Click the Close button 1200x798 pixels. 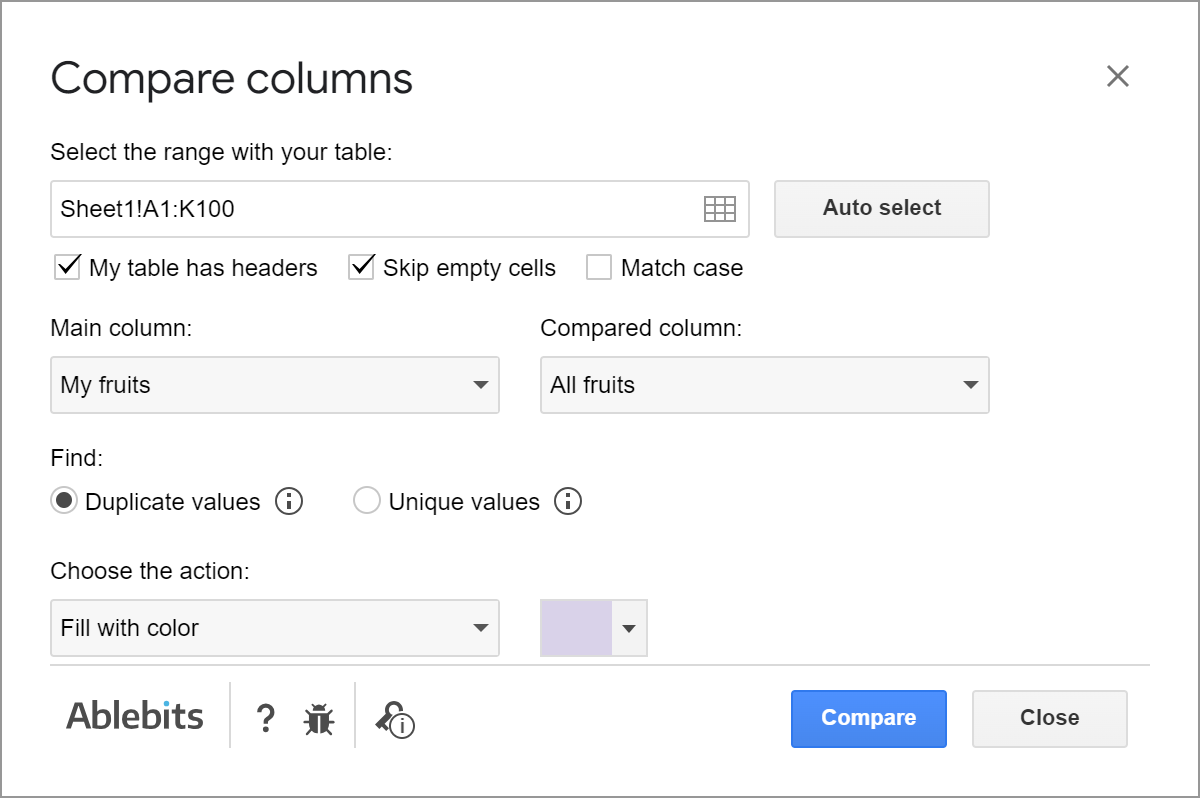(x=1050, y=718)
